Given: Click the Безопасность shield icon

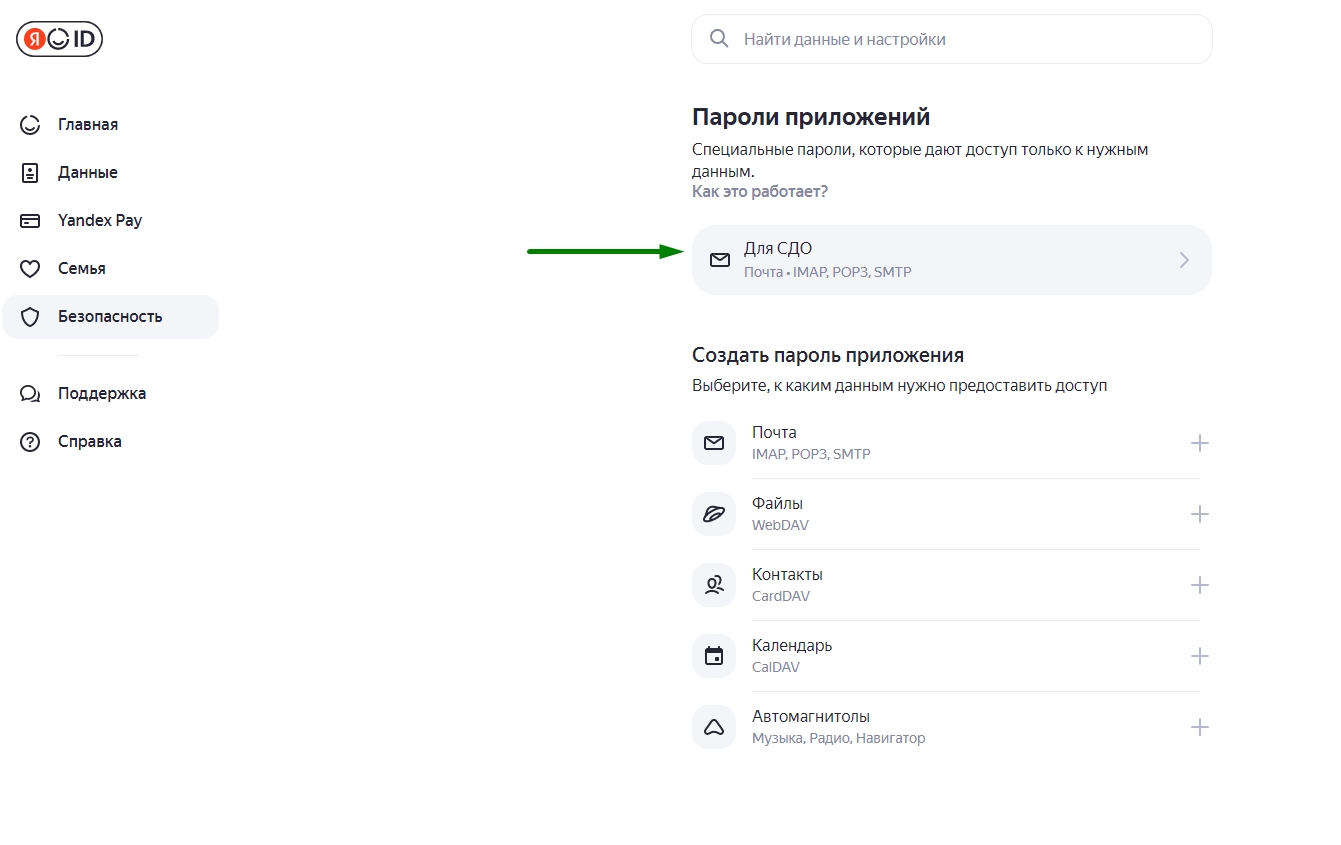Looking at the screenshot, I should tap(30, 317).
